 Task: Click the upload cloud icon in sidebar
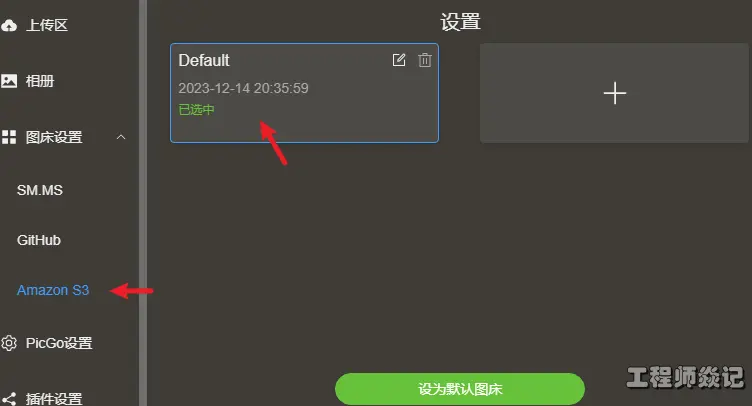point(9,25)
